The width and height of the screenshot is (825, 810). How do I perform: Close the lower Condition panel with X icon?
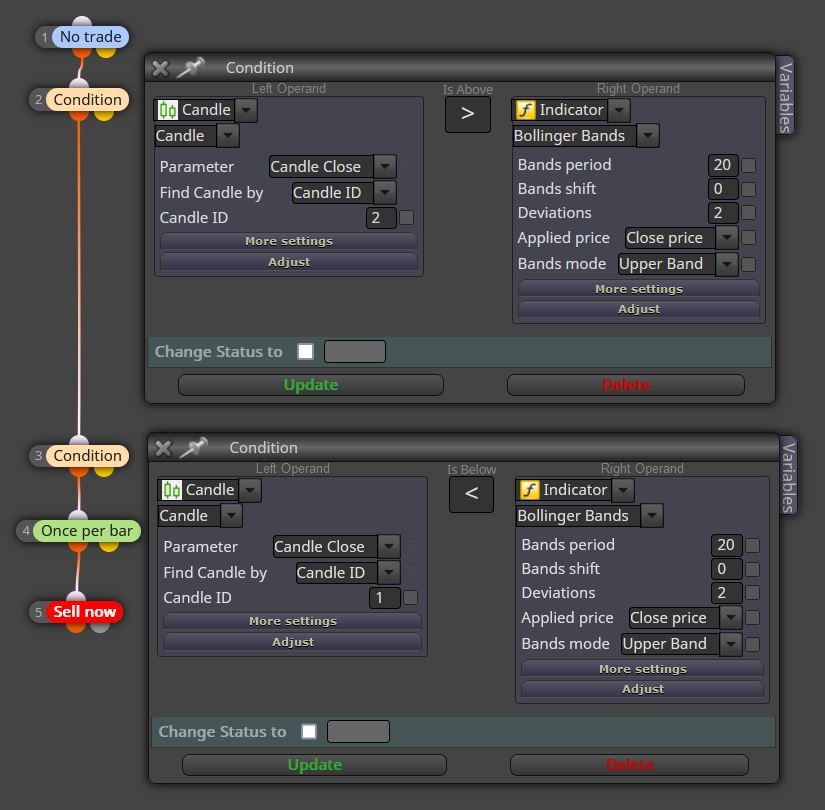tap(163, 448)
